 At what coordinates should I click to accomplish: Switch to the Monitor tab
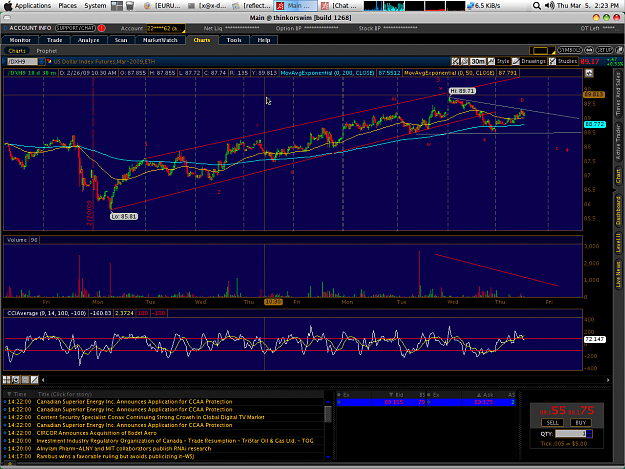point(20,40)
